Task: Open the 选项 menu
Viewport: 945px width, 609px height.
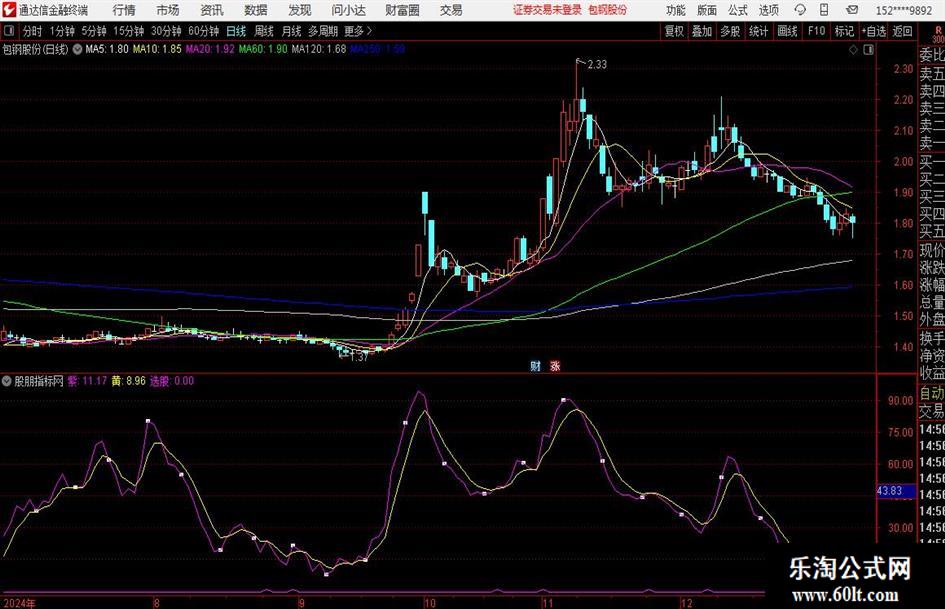Action: pos(768,10)
